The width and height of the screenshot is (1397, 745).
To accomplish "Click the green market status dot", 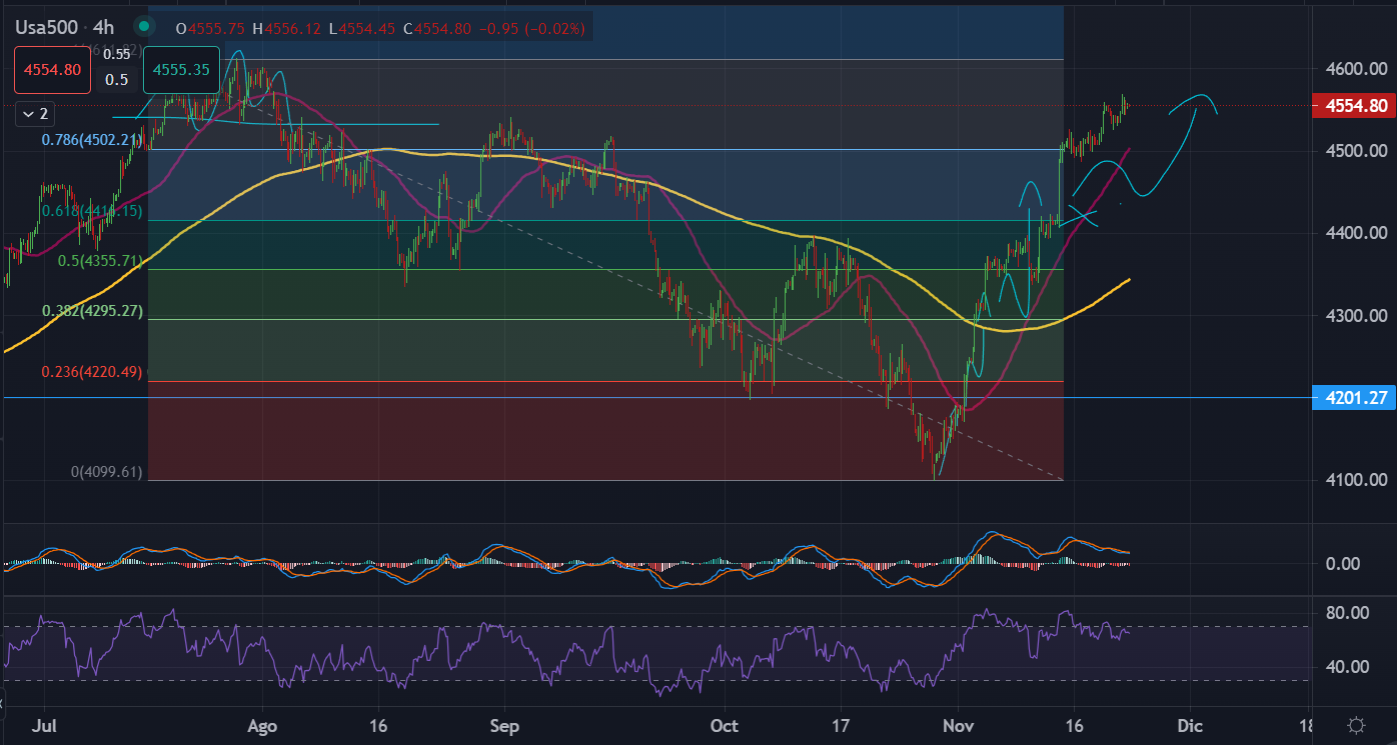I will point(145,27).
